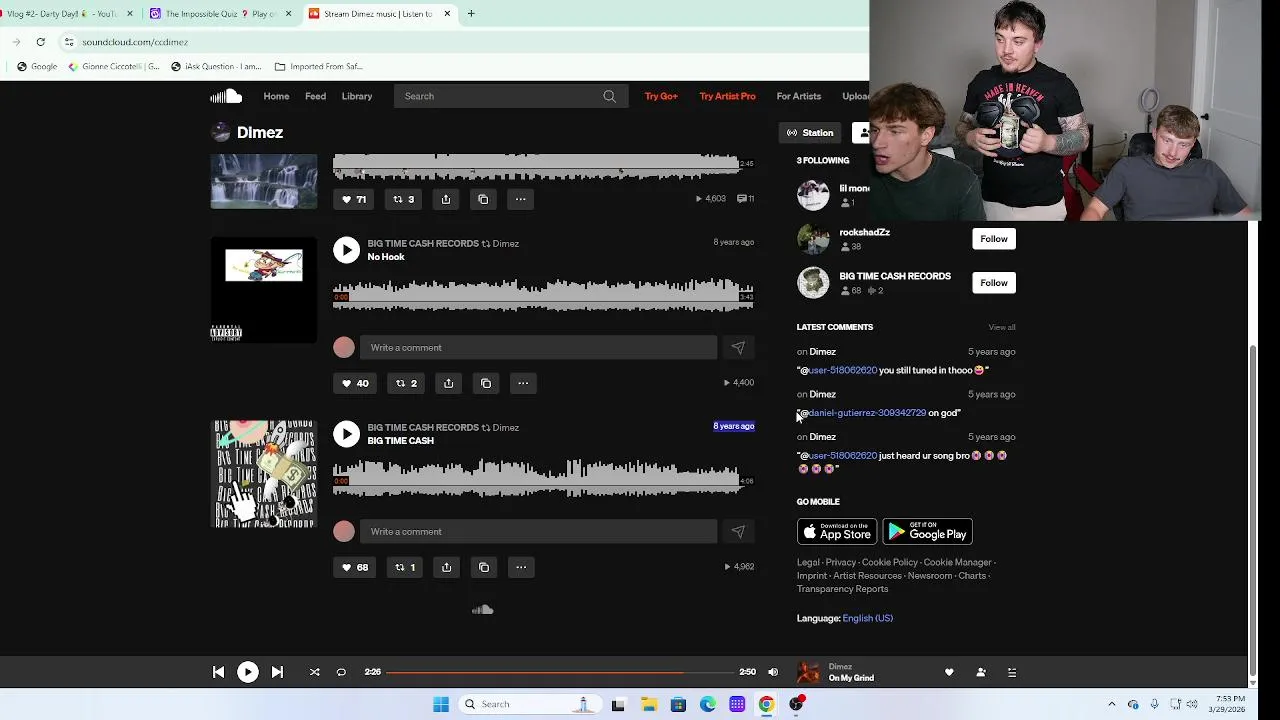Toggle repeat in the player bar

coord(341,672)
